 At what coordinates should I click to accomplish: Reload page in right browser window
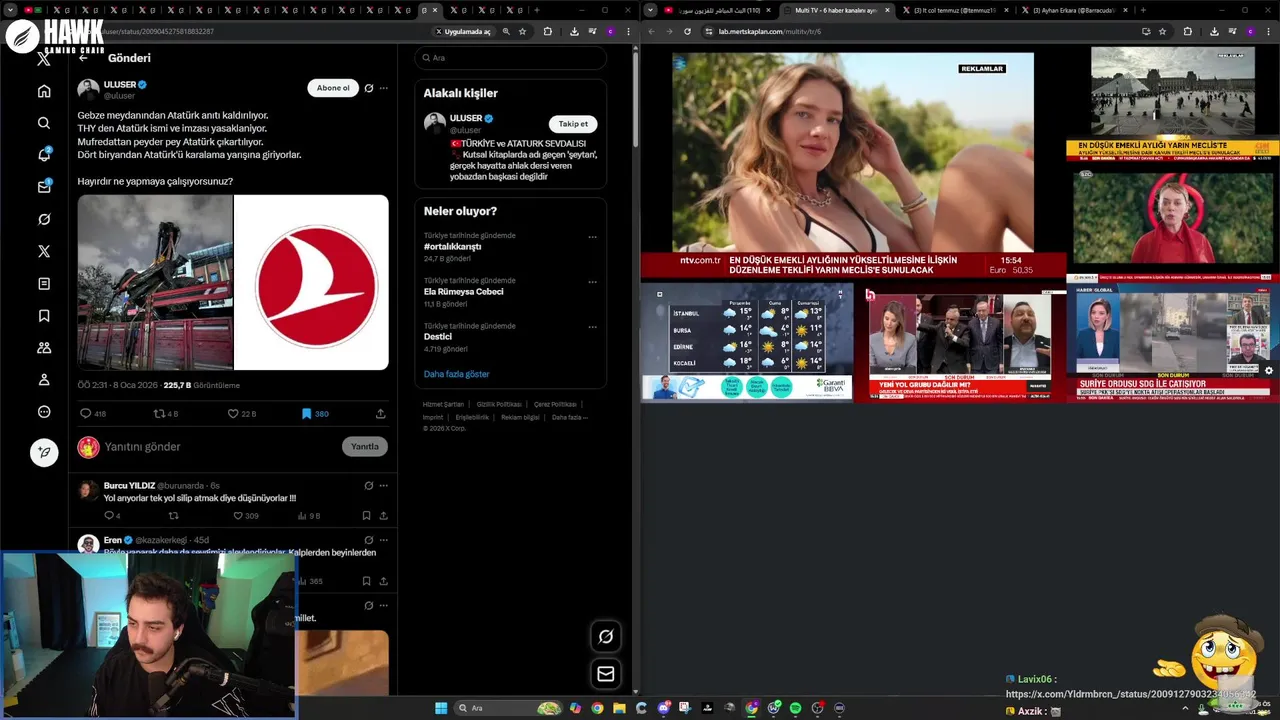pyautogui.click(x=687, y=31)
